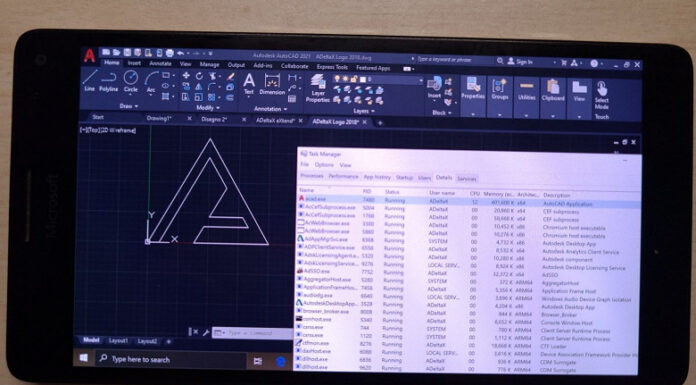The height and width of the screenshot is (385, 696).
Task: Expand the Draw panel dropdown
Action: point(129,106)
